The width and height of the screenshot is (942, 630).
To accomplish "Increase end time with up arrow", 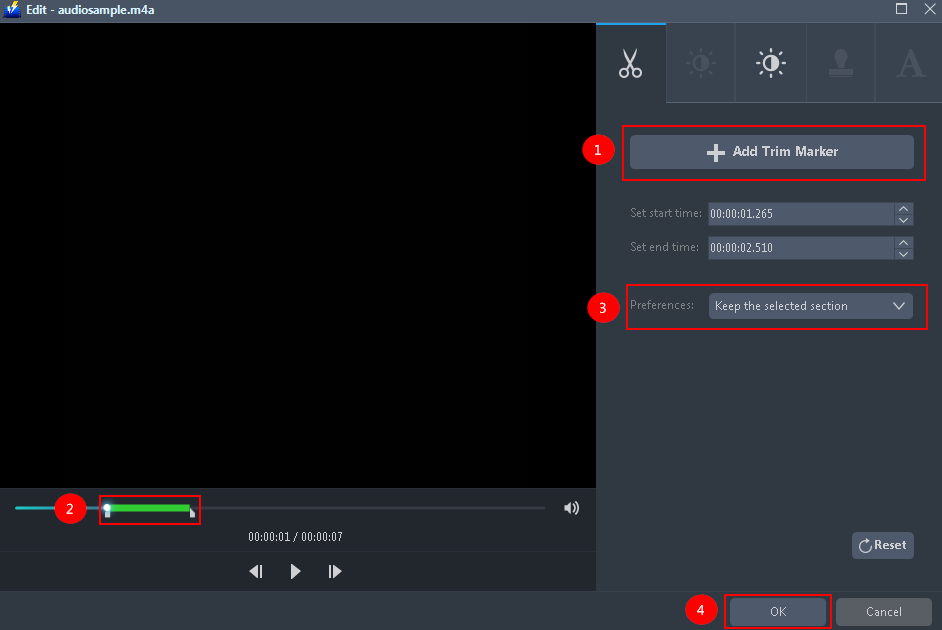I will tap(904, 242).
